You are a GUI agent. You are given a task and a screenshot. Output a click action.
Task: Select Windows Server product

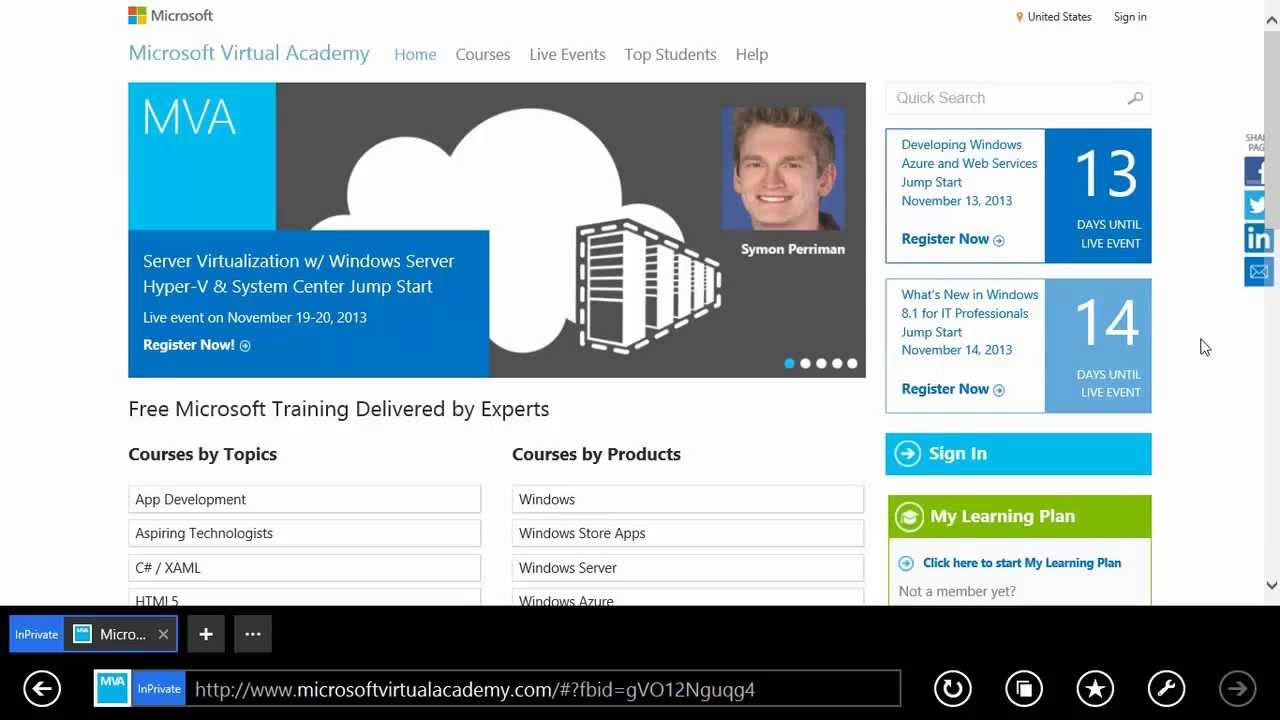(688, 567)
